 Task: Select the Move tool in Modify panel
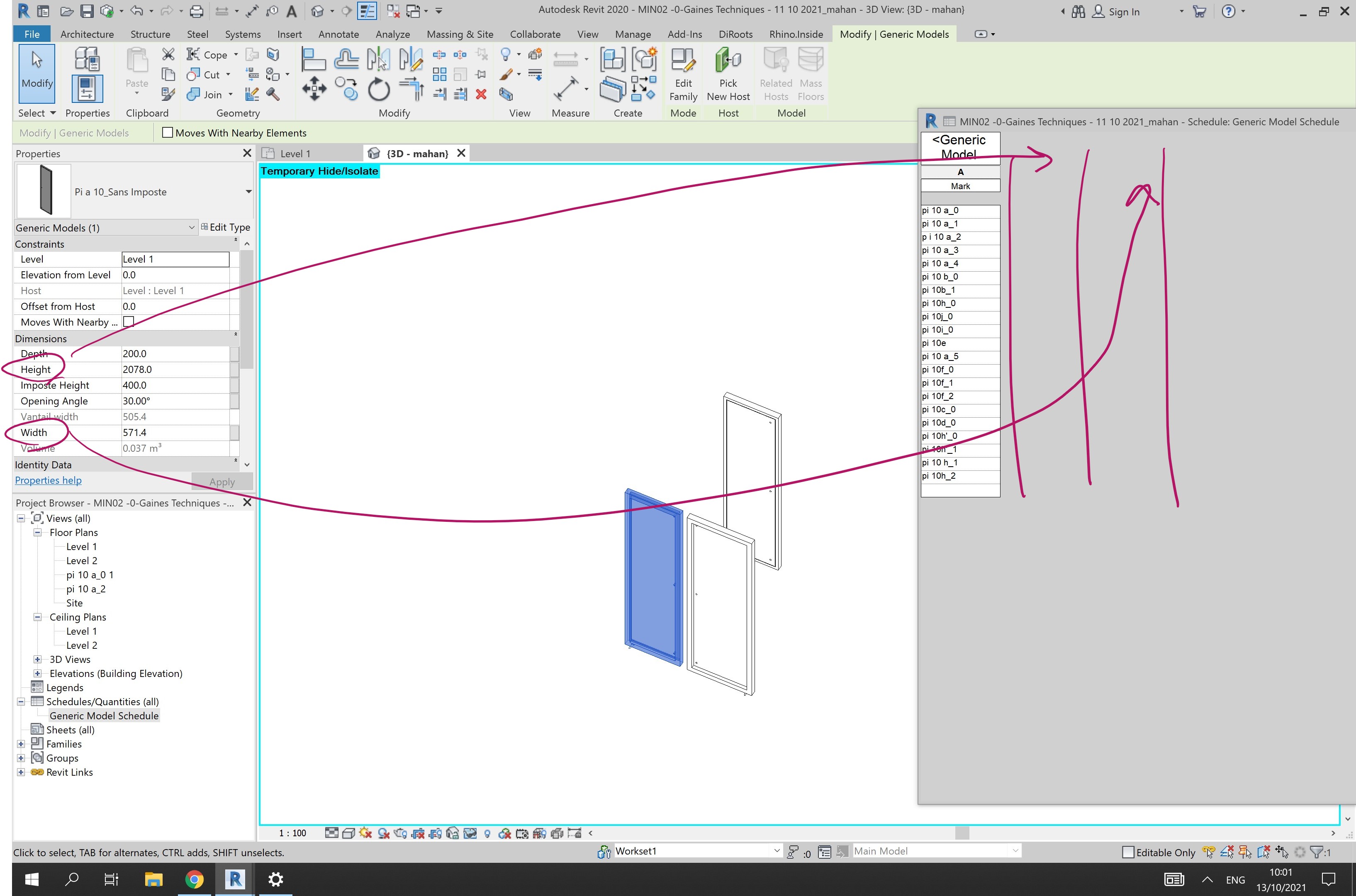(x=314, y=89)
